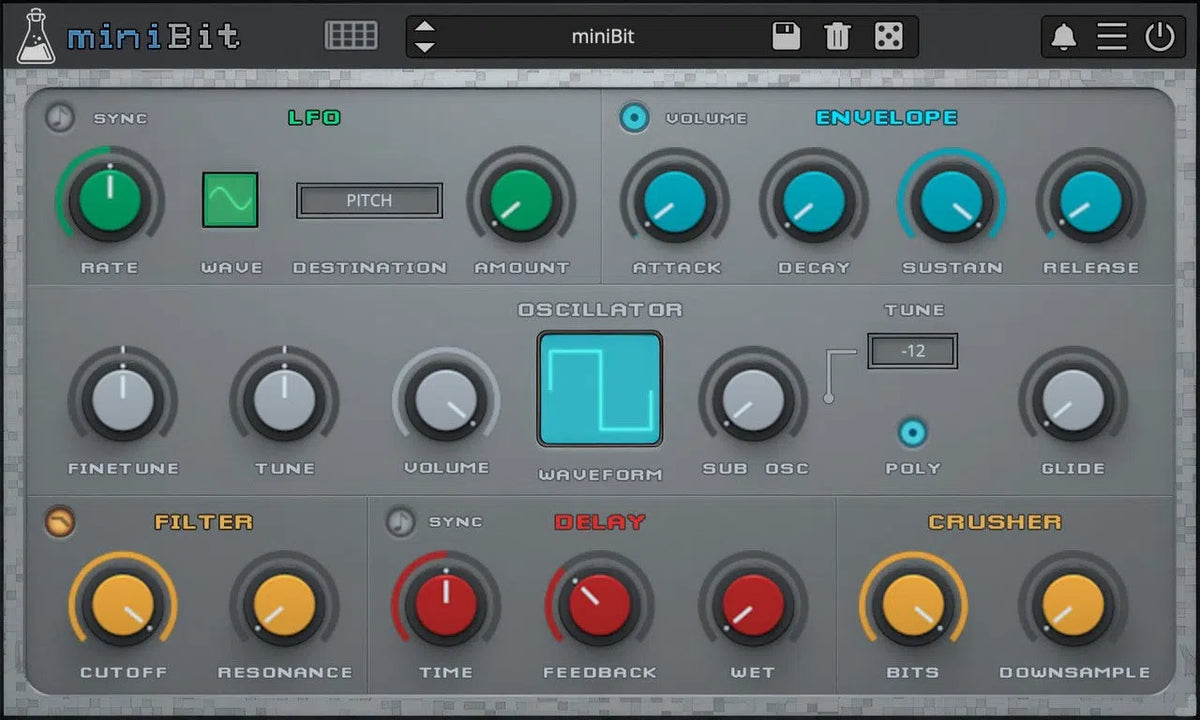Screen dimensions: 1200x720
Task: Click the Cutoff knob
Action: [x=122, y=604]
